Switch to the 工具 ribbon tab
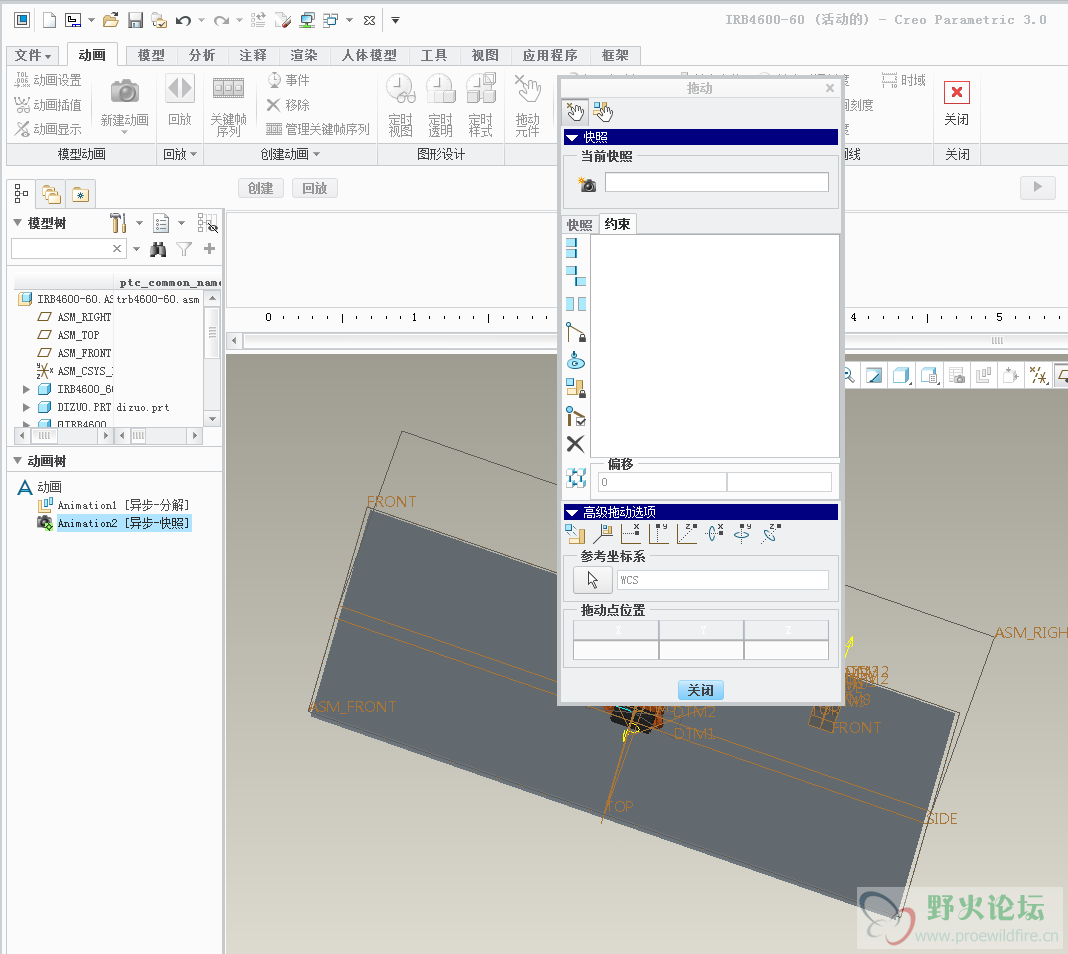The height and width of the screenshot is (954, 1068). pyautogui.click(x=434, y=56)
